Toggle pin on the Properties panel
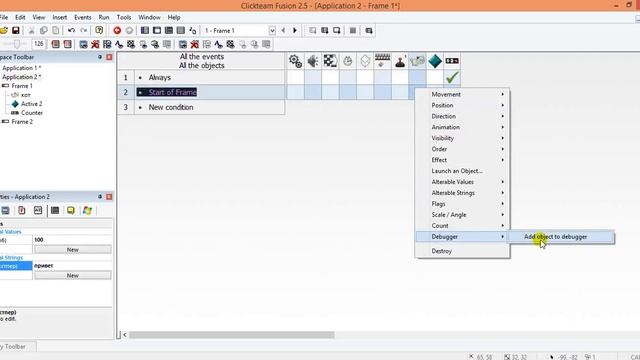Image resolution: width=640 pixels, height=360 pixels. pyautogui.click(x=100, y=197)
